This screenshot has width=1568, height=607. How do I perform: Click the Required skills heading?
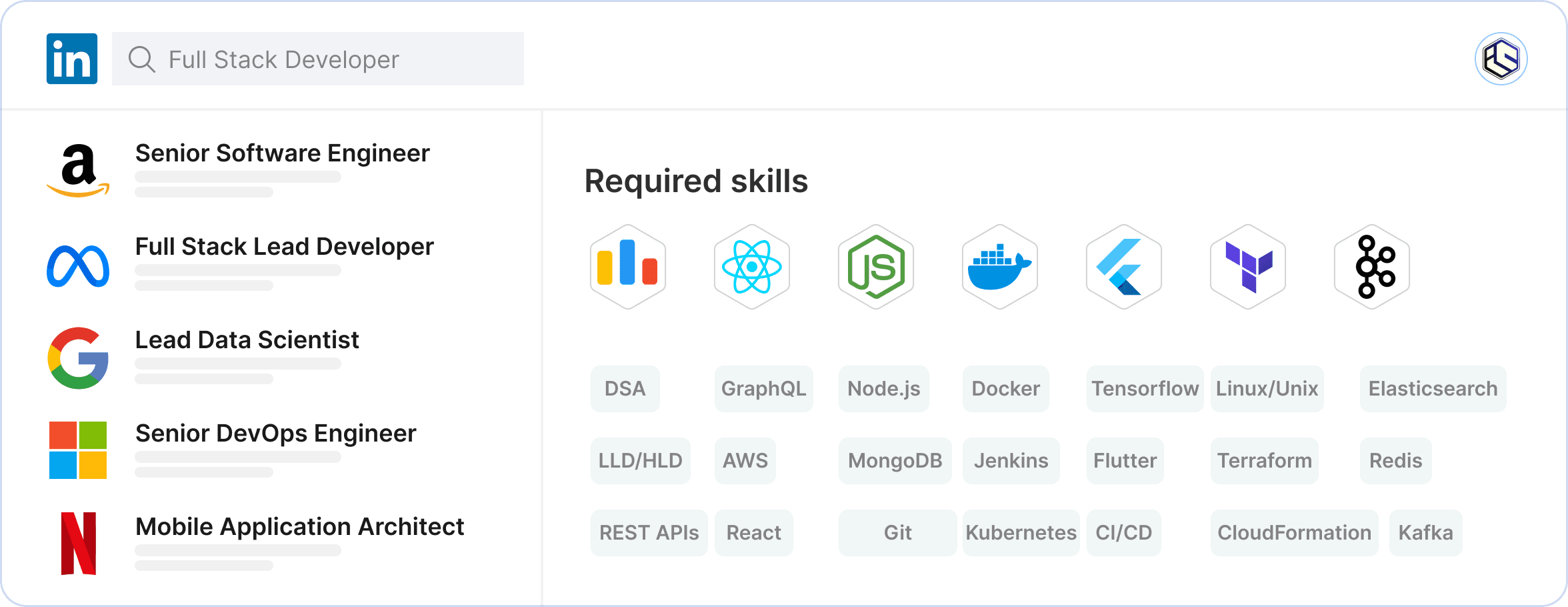pos(696,181)
